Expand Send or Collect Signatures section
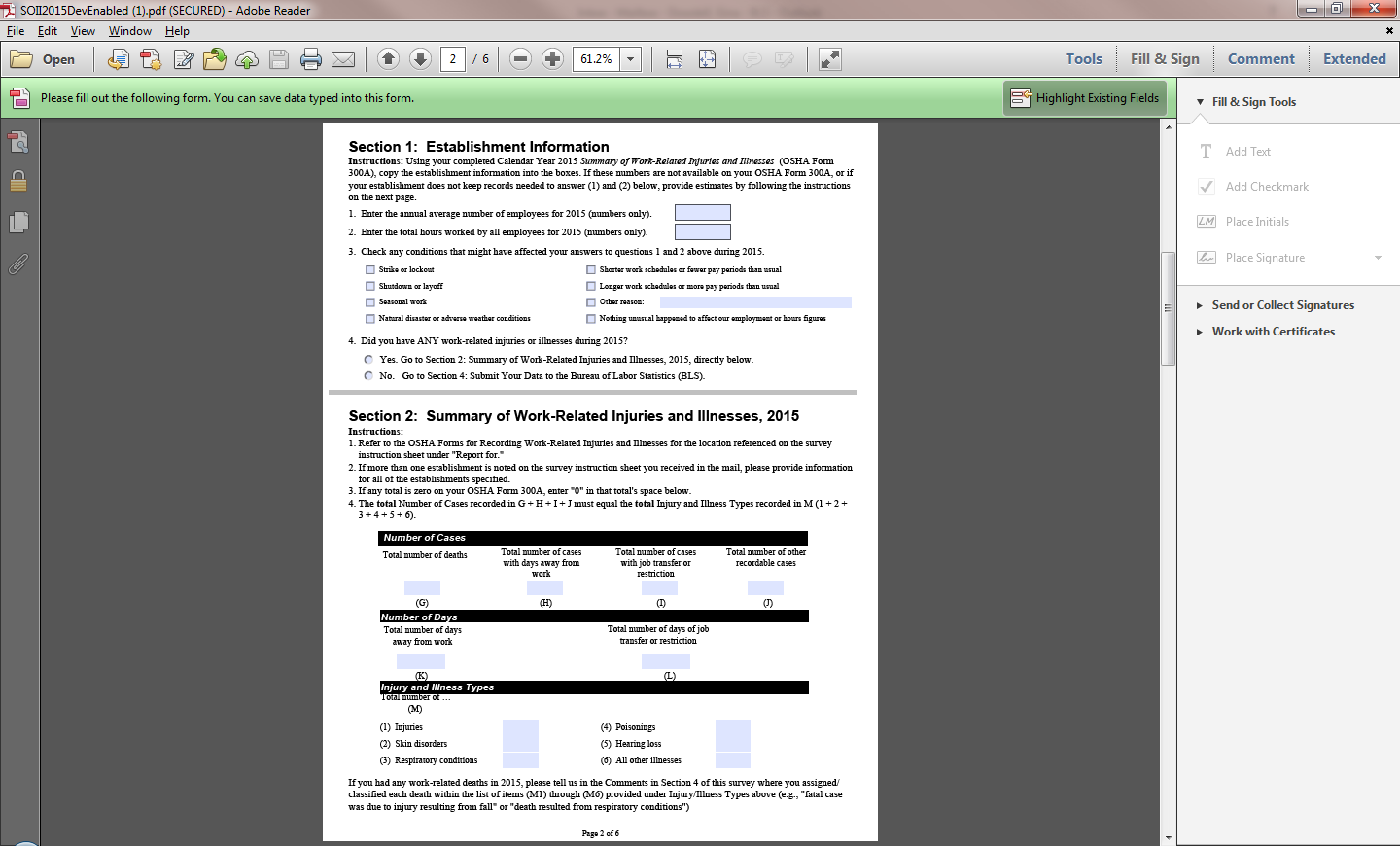The height and width of the screenshot is (846, 1400). pyautogui.click(x=1282, y=305)
